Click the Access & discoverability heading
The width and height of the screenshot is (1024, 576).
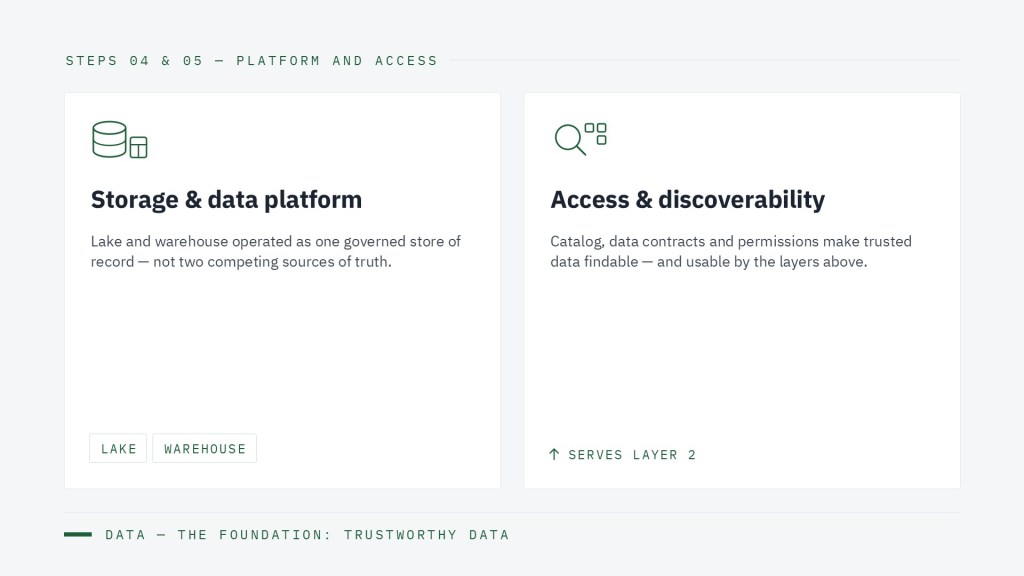pos(687,200)
